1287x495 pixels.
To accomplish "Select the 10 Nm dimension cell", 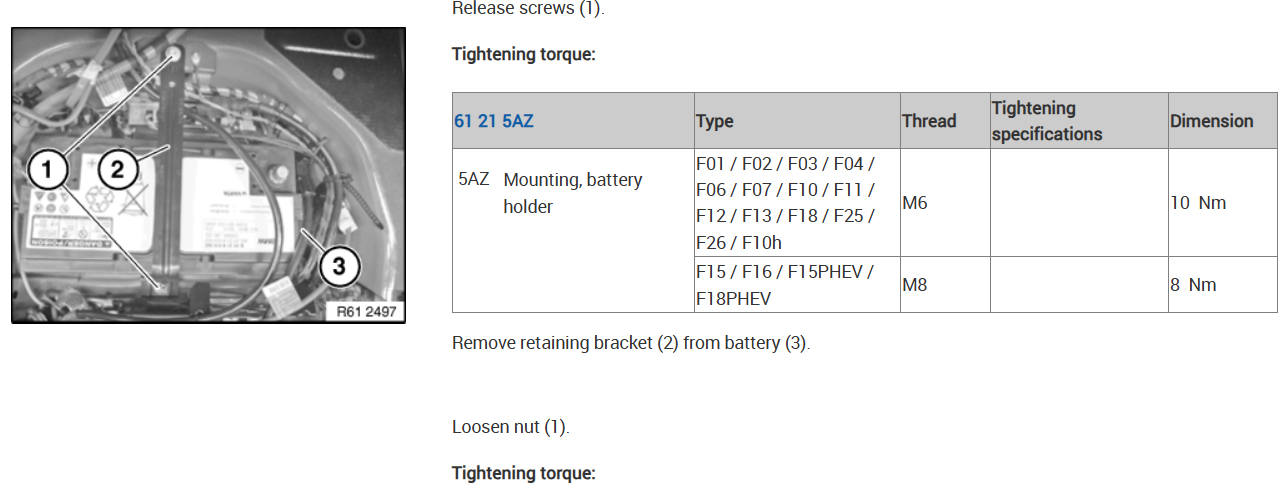I will tap(1198, 203).
